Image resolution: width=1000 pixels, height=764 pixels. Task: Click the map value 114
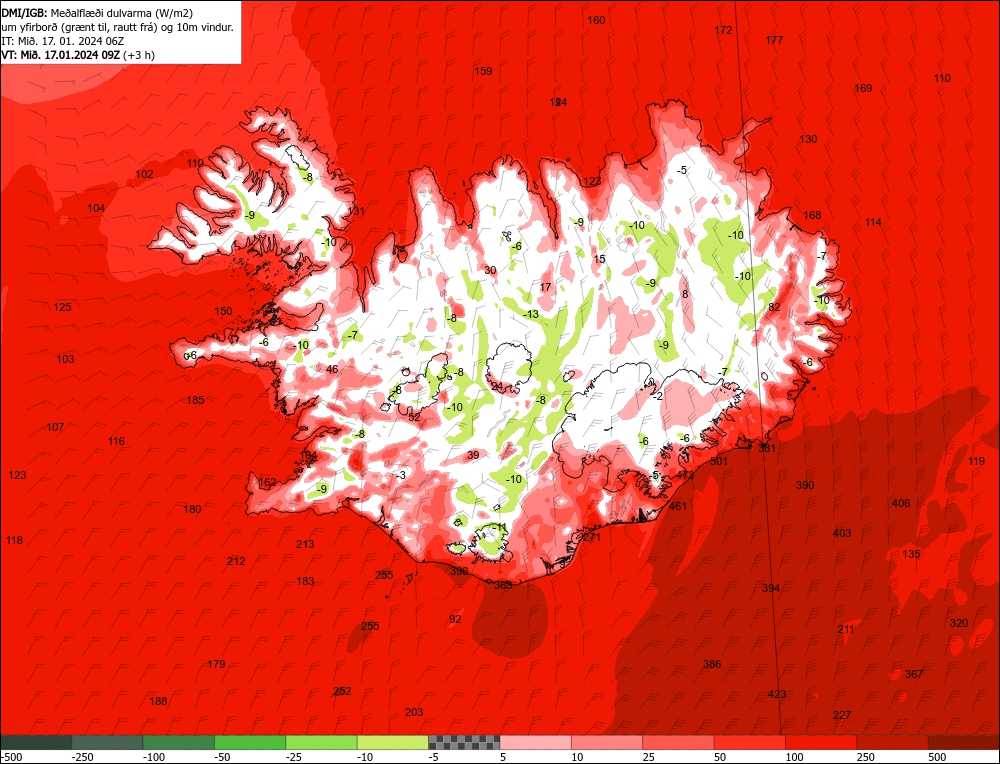click(873, 222)
